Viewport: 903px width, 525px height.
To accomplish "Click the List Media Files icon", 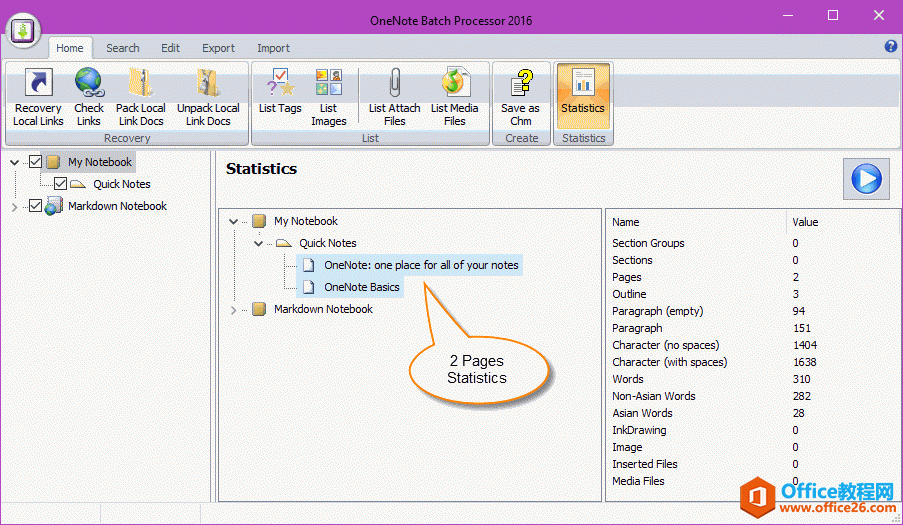I will tap(455, 82).
